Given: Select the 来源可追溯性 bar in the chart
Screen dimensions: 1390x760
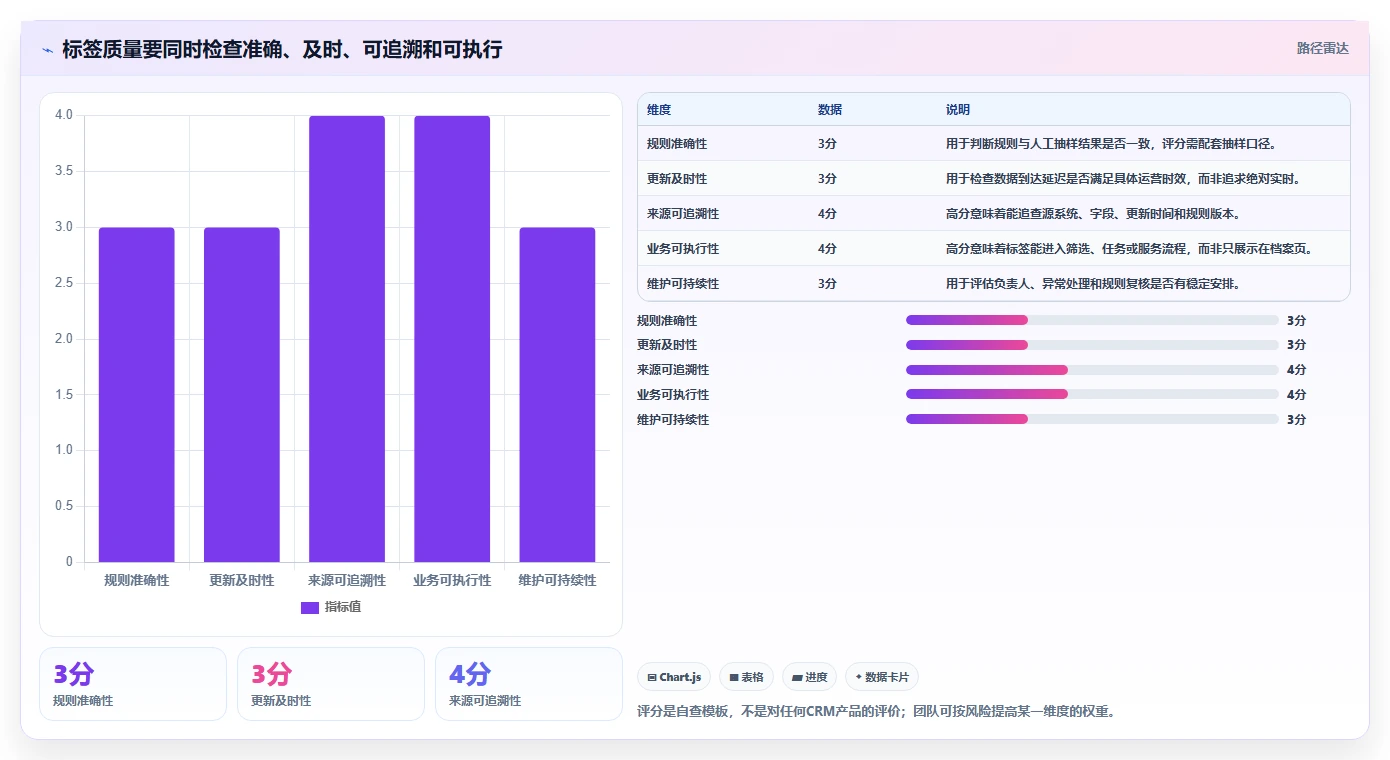Looking at the screenshot, I should coord(347,339).
